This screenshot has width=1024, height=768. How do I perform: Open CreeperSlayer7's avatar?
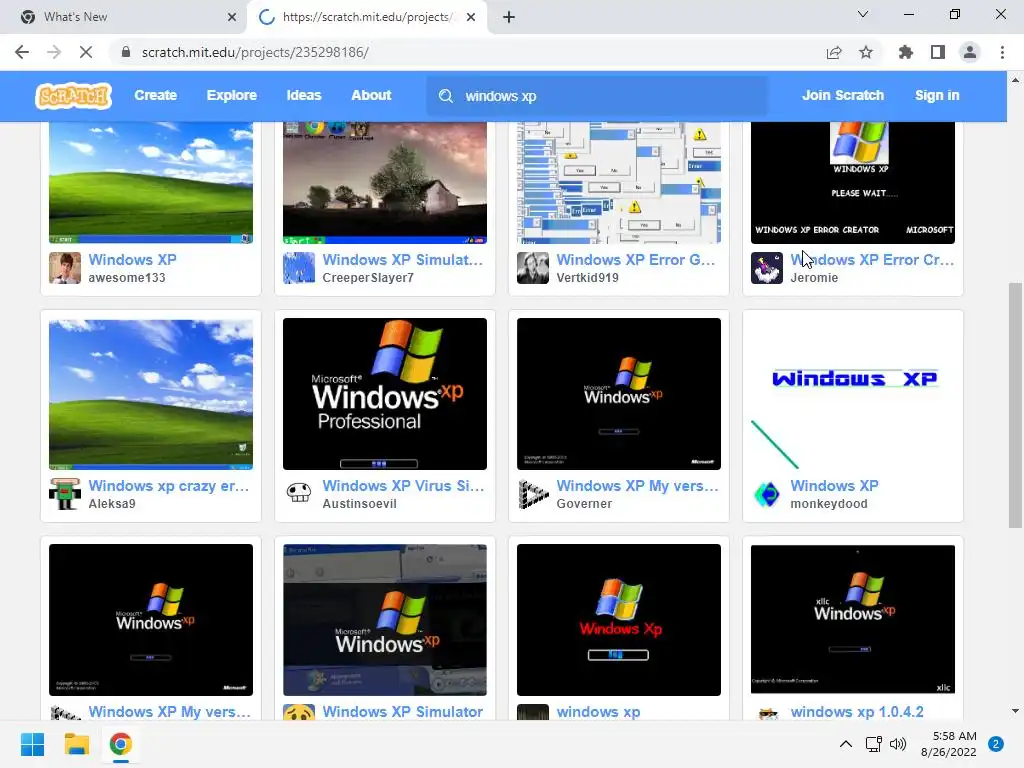click(299, 268)
